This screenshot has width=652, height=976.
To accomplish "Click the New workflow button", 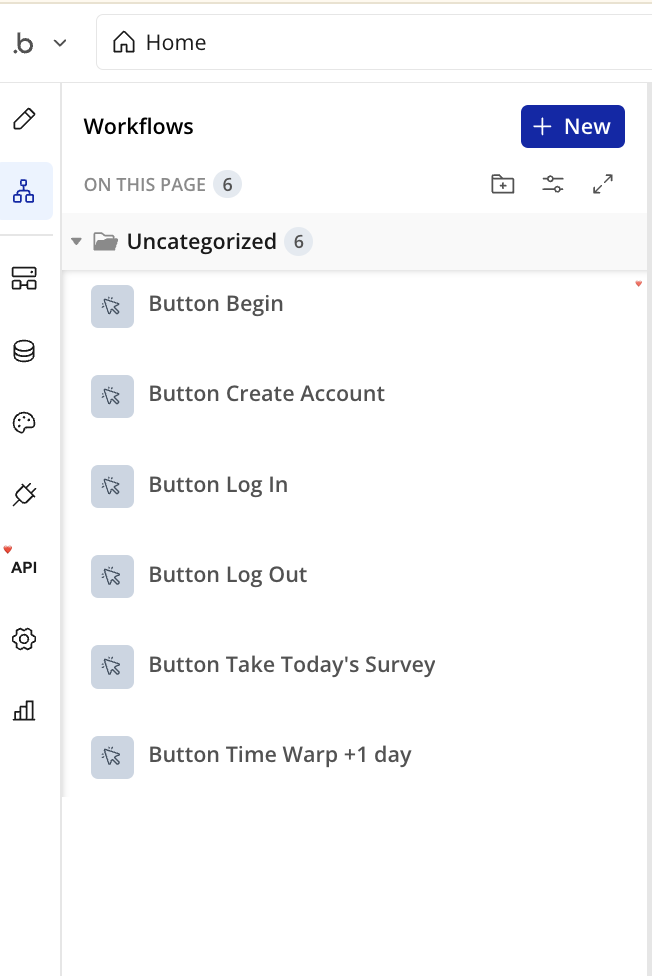I will click(x=573, y=126).
